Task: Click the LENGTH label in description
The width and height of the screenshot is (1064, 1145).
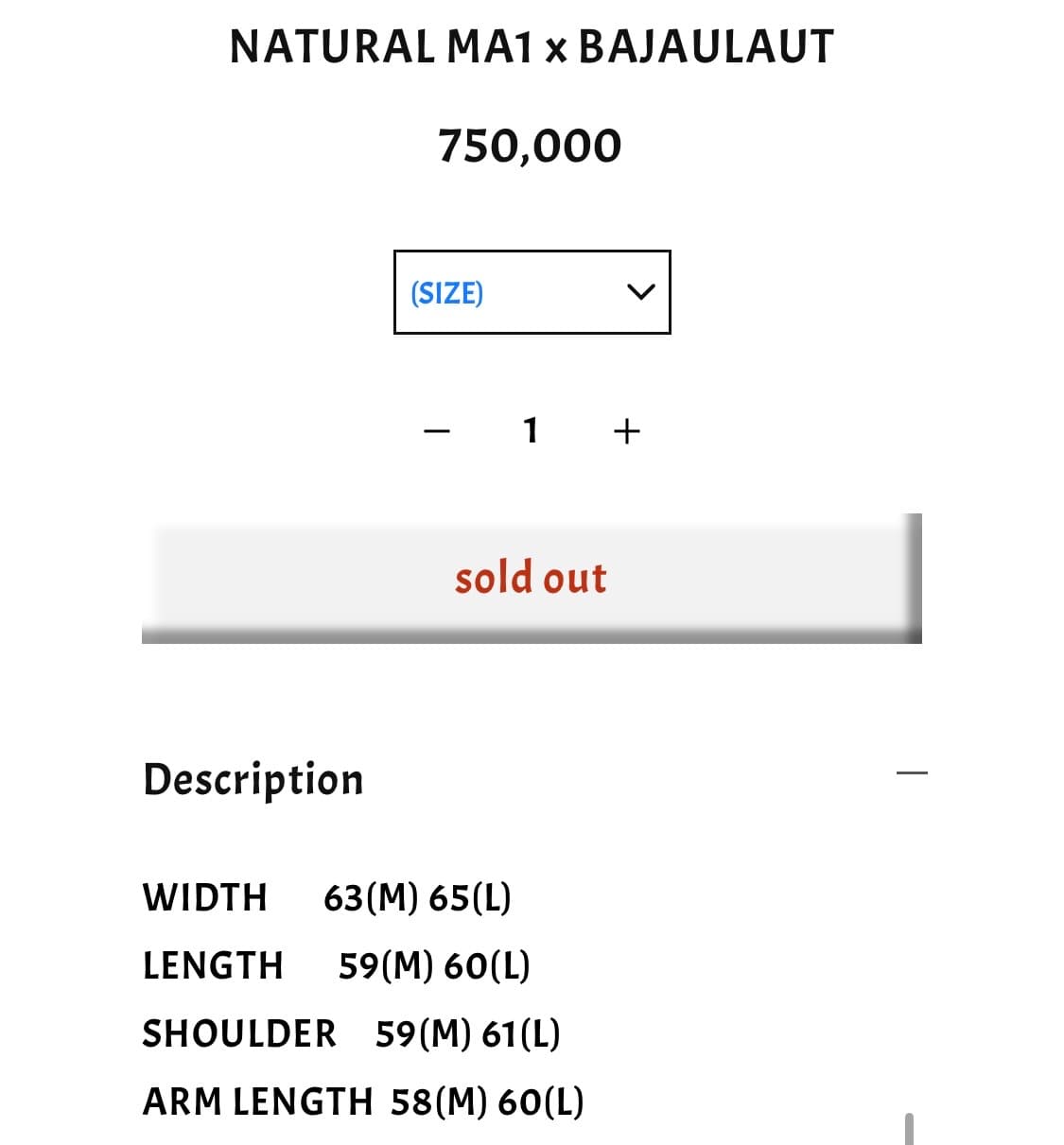Action: tap(213, 965)
